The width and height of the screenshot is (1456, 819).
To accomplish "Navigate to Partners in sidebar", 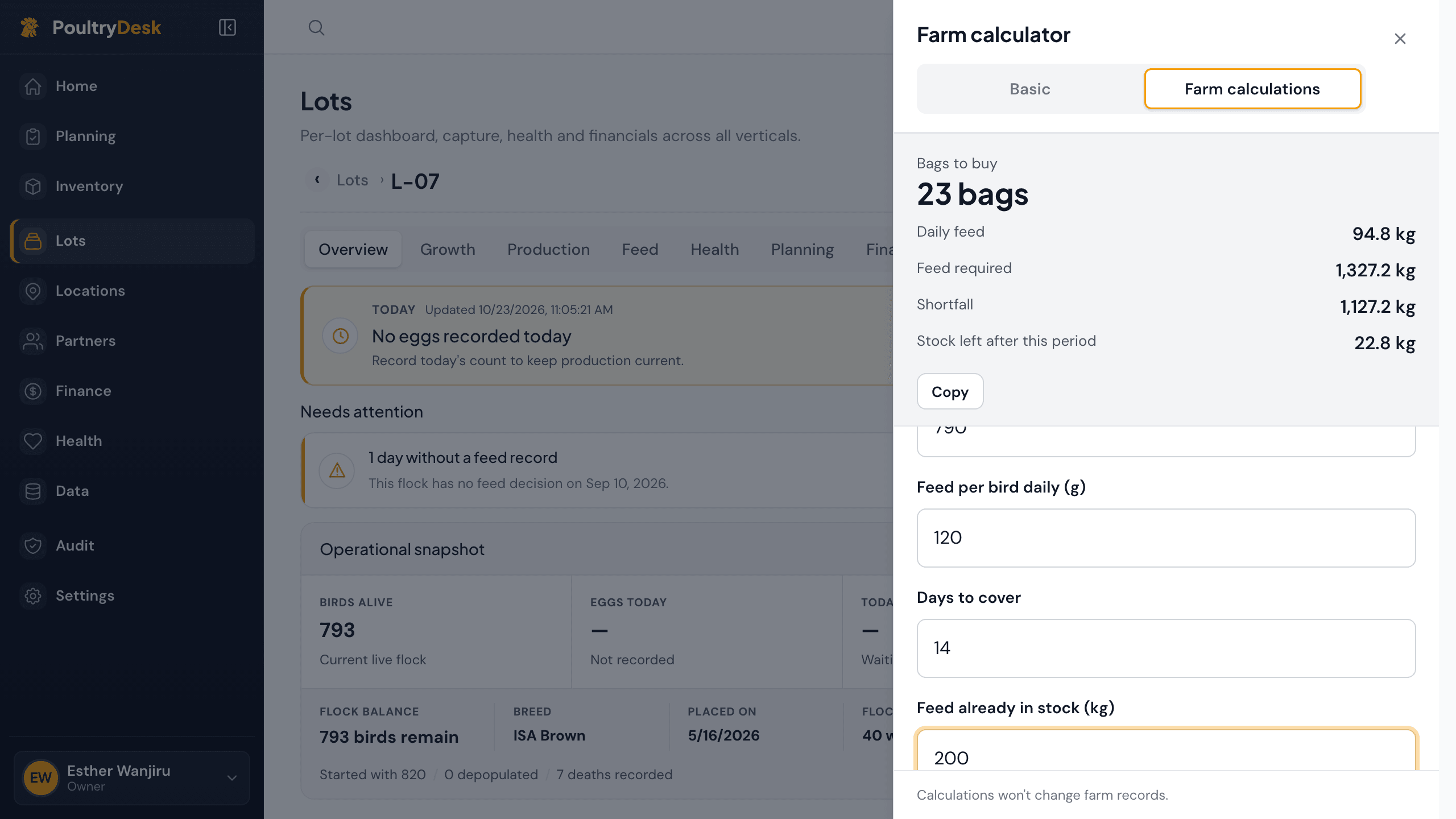I will tap(132, 341).
